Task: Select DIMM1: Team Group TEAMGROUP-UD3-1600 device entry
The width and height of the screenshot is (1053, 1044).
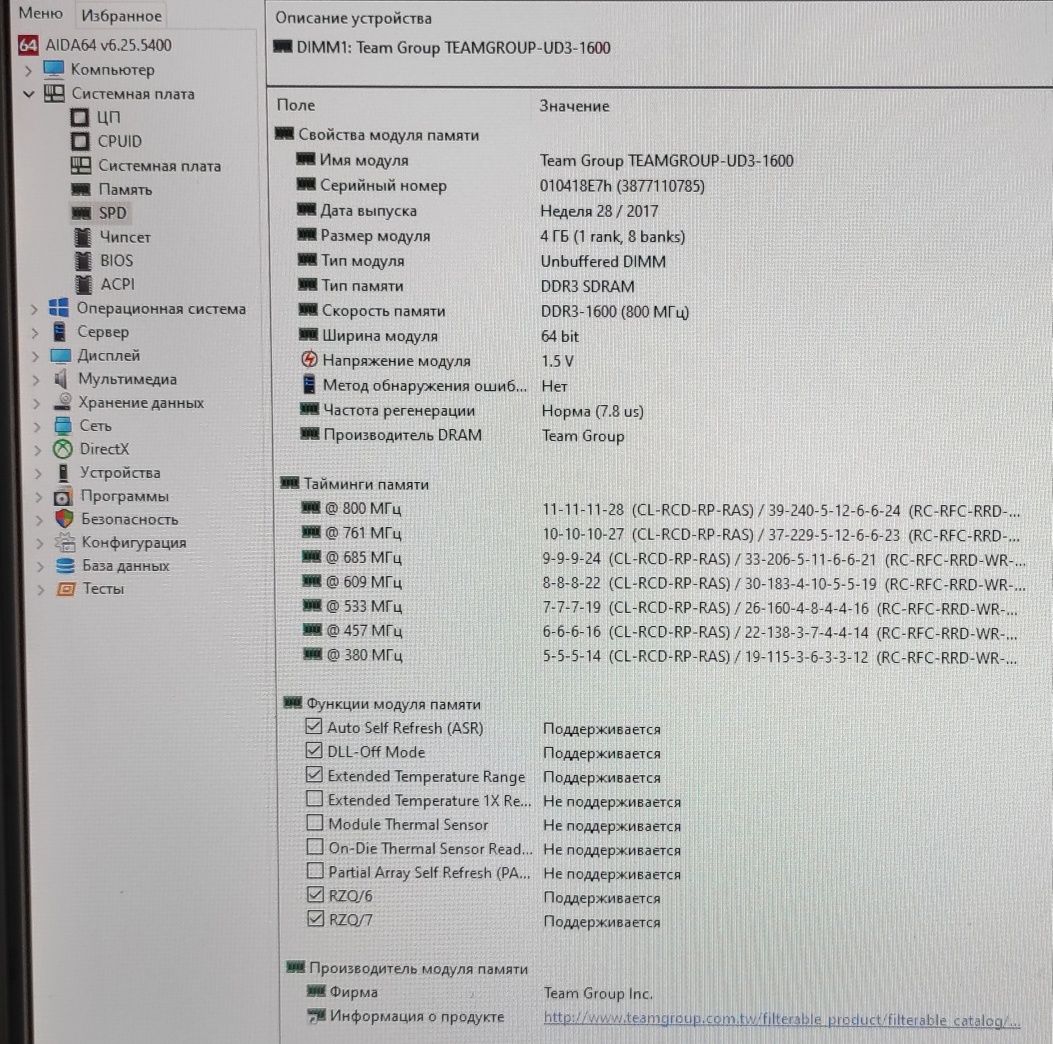Action: click(x=443, y=48)
